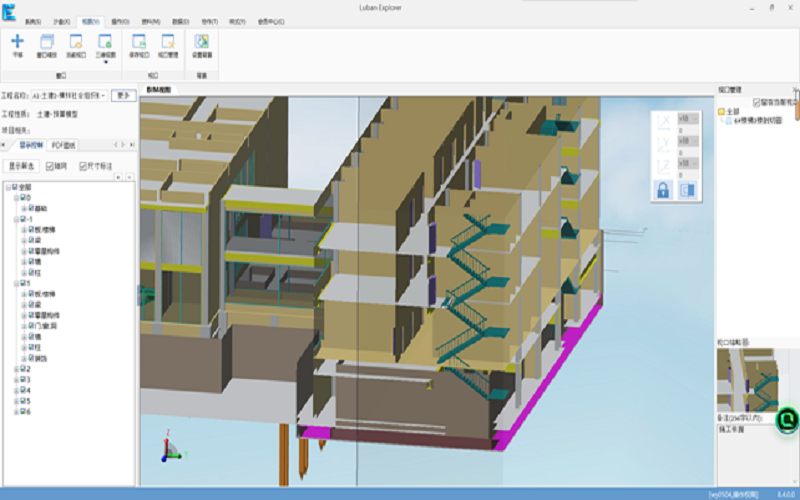Uncheck the root 全部 checkbox in the tree
This screenshot has height=500, width=800.
pyautogui.click(x=15, y=187)
